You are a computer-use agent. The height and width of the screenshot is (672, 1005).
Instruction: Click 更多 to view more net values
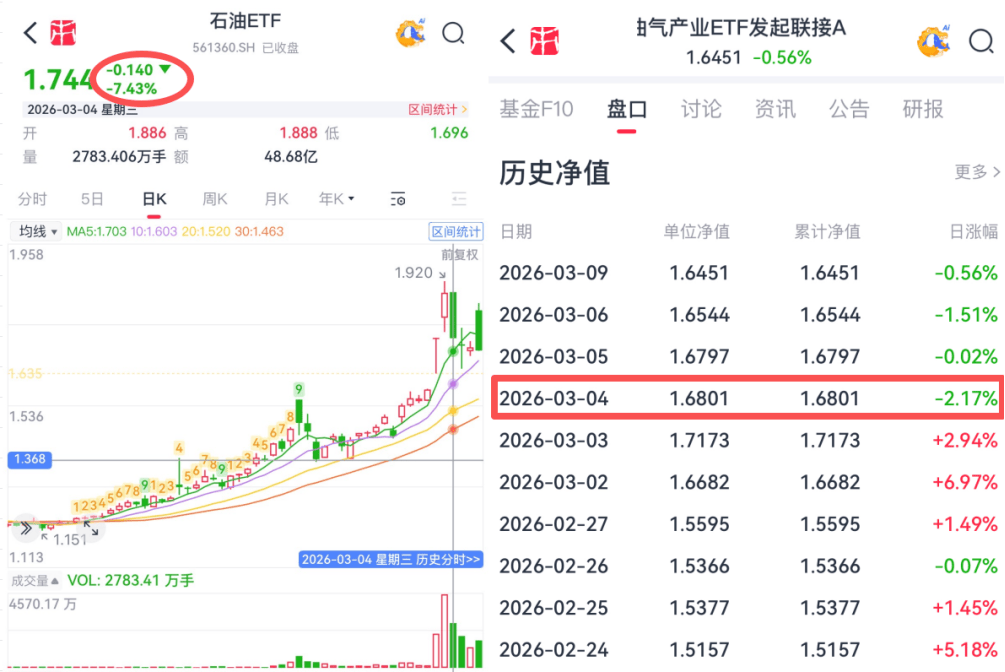[x=977, y=172]
